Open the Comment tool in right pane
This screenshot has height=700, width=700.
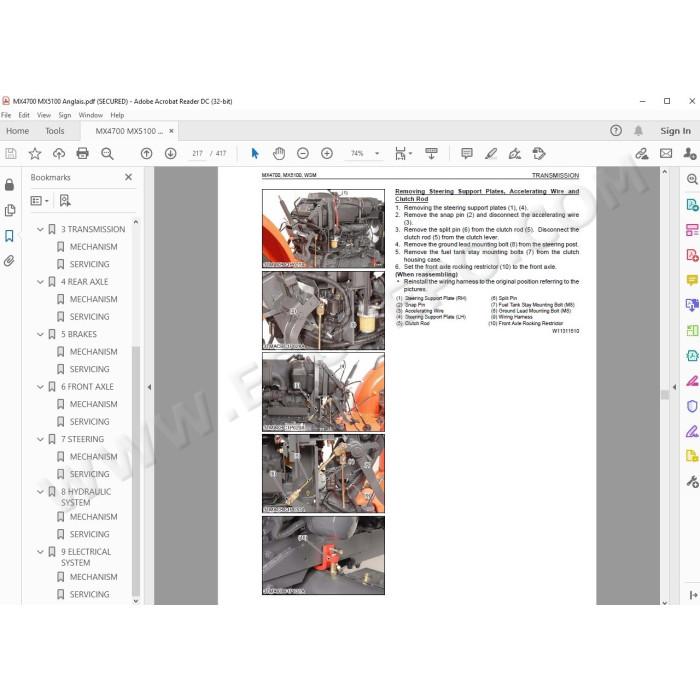point(692,280)
